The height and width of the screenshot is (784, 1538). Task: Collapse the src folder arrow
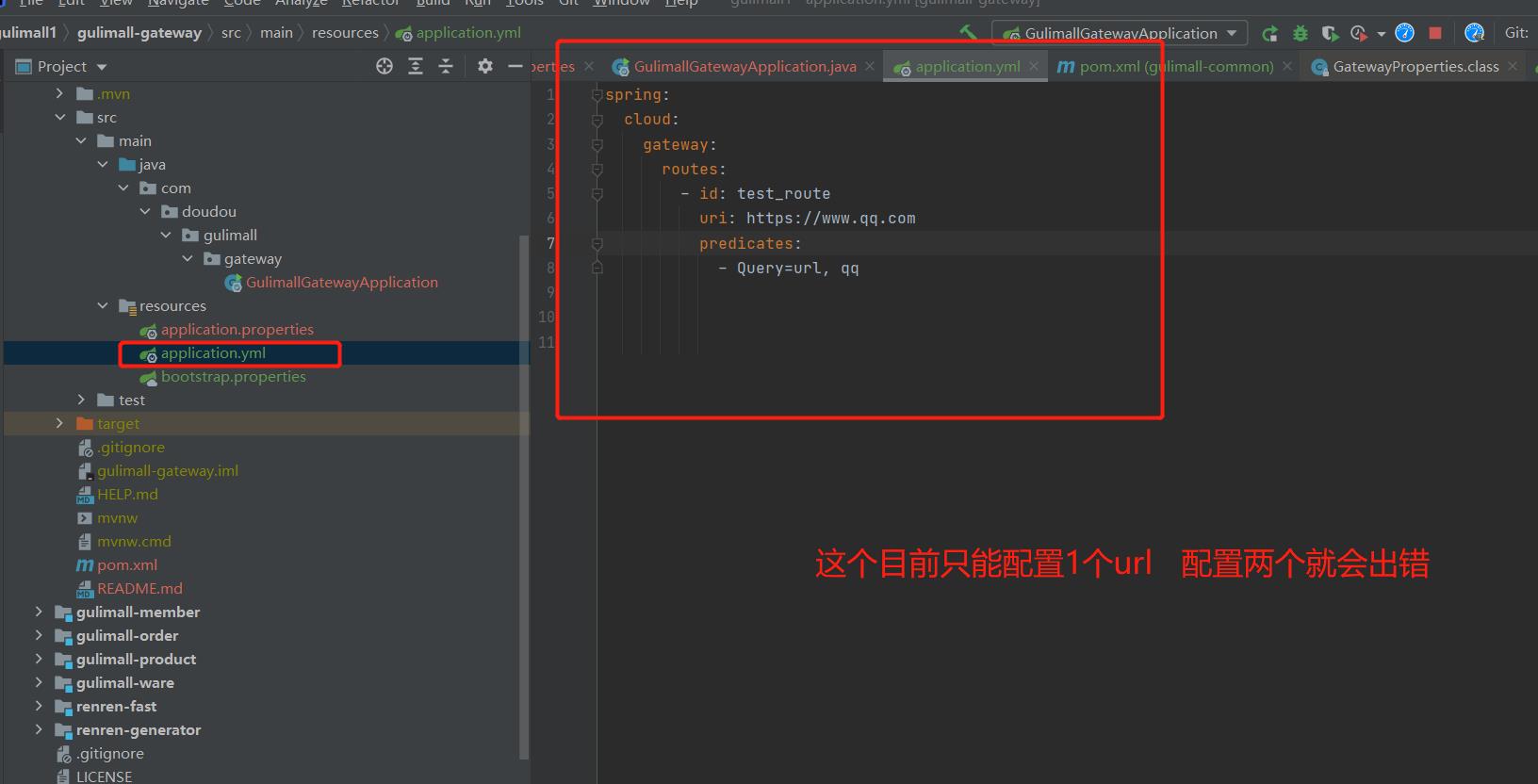pyautogui.click(x=59, y=117)
